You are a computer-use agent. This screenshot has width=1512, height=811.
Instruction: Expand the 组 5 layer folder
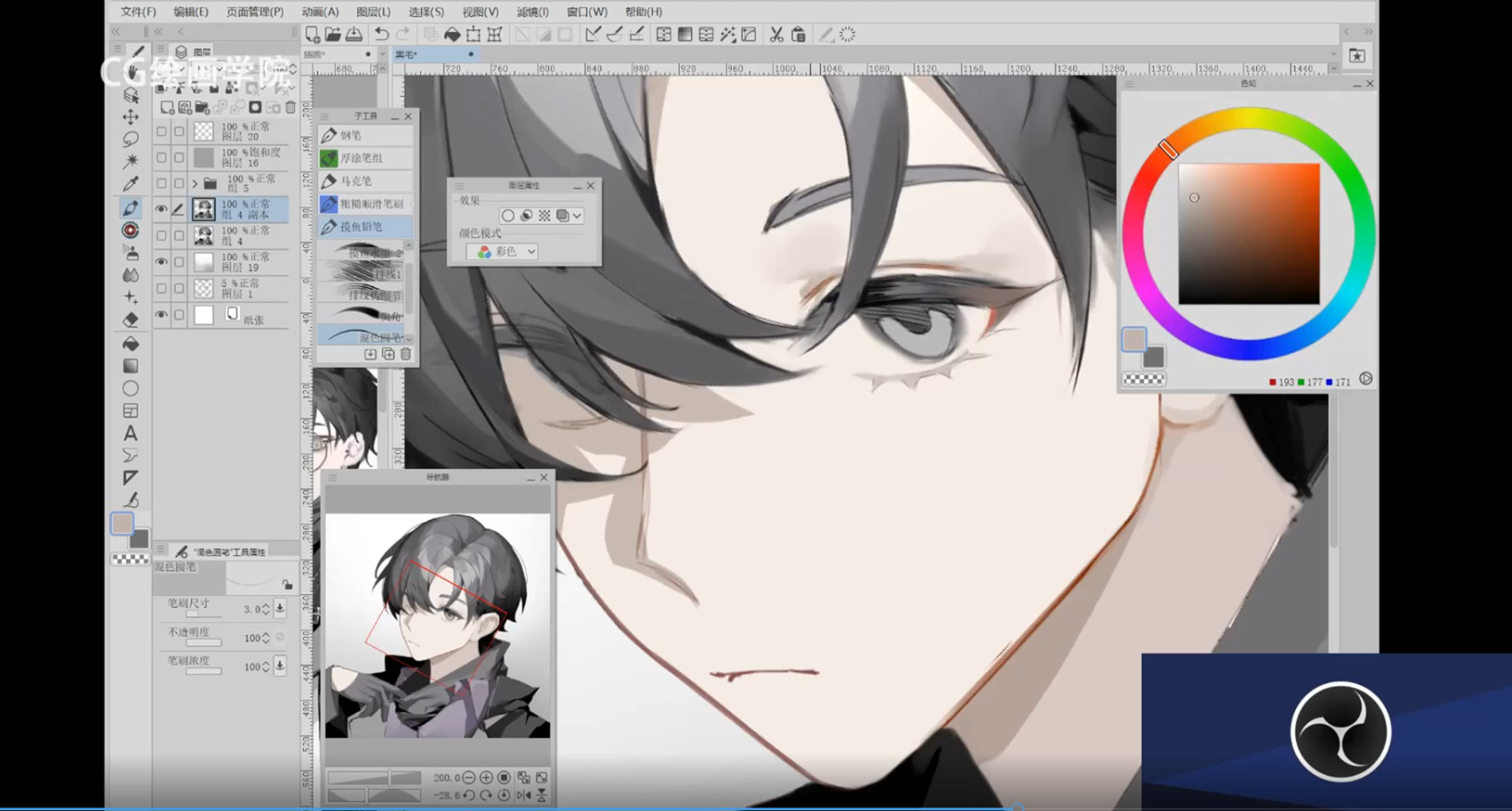click(195, 184)
